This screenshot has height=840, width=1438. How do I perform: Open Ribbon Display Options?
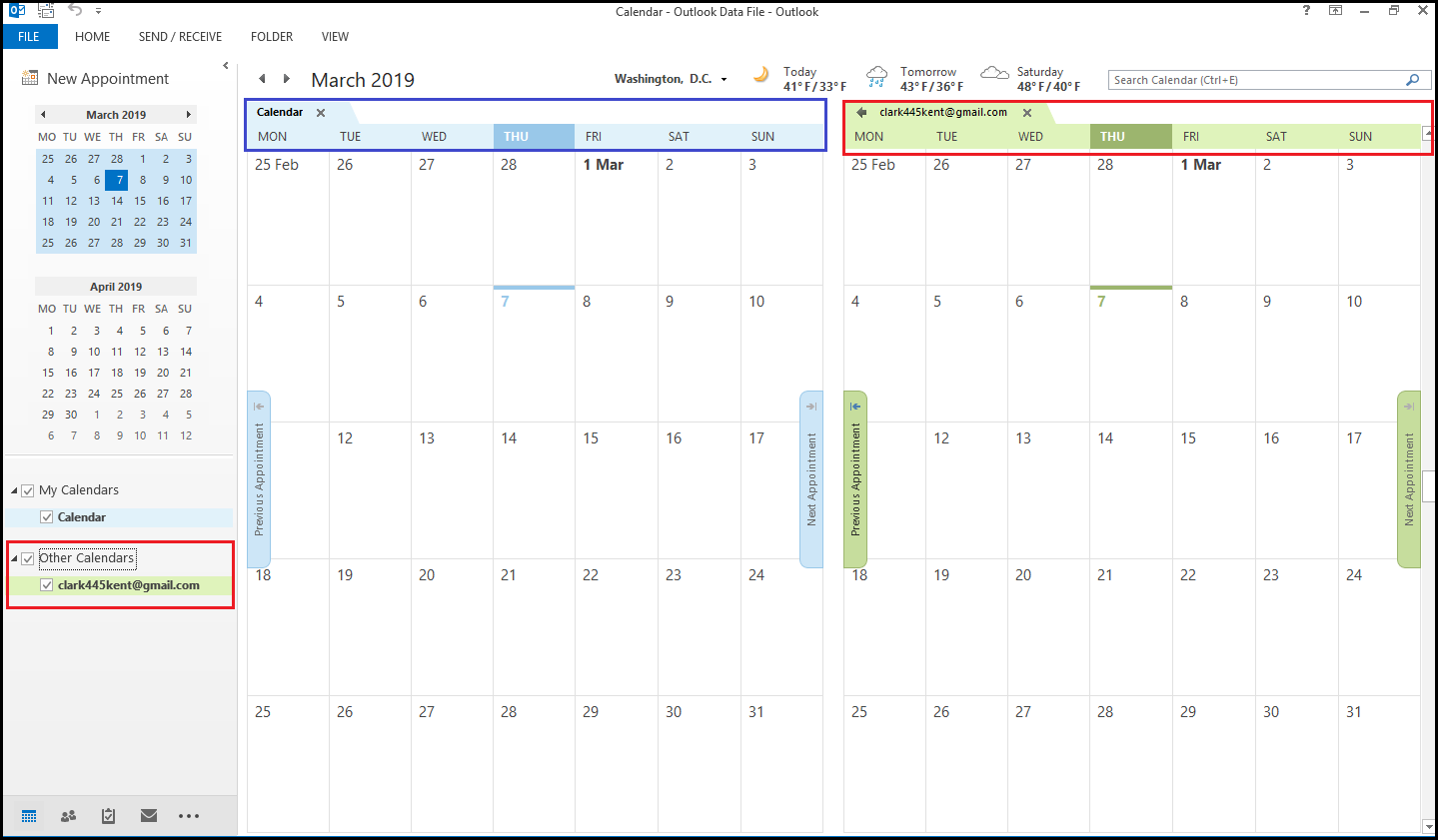pyautogui.click(x=1335, y=10)
